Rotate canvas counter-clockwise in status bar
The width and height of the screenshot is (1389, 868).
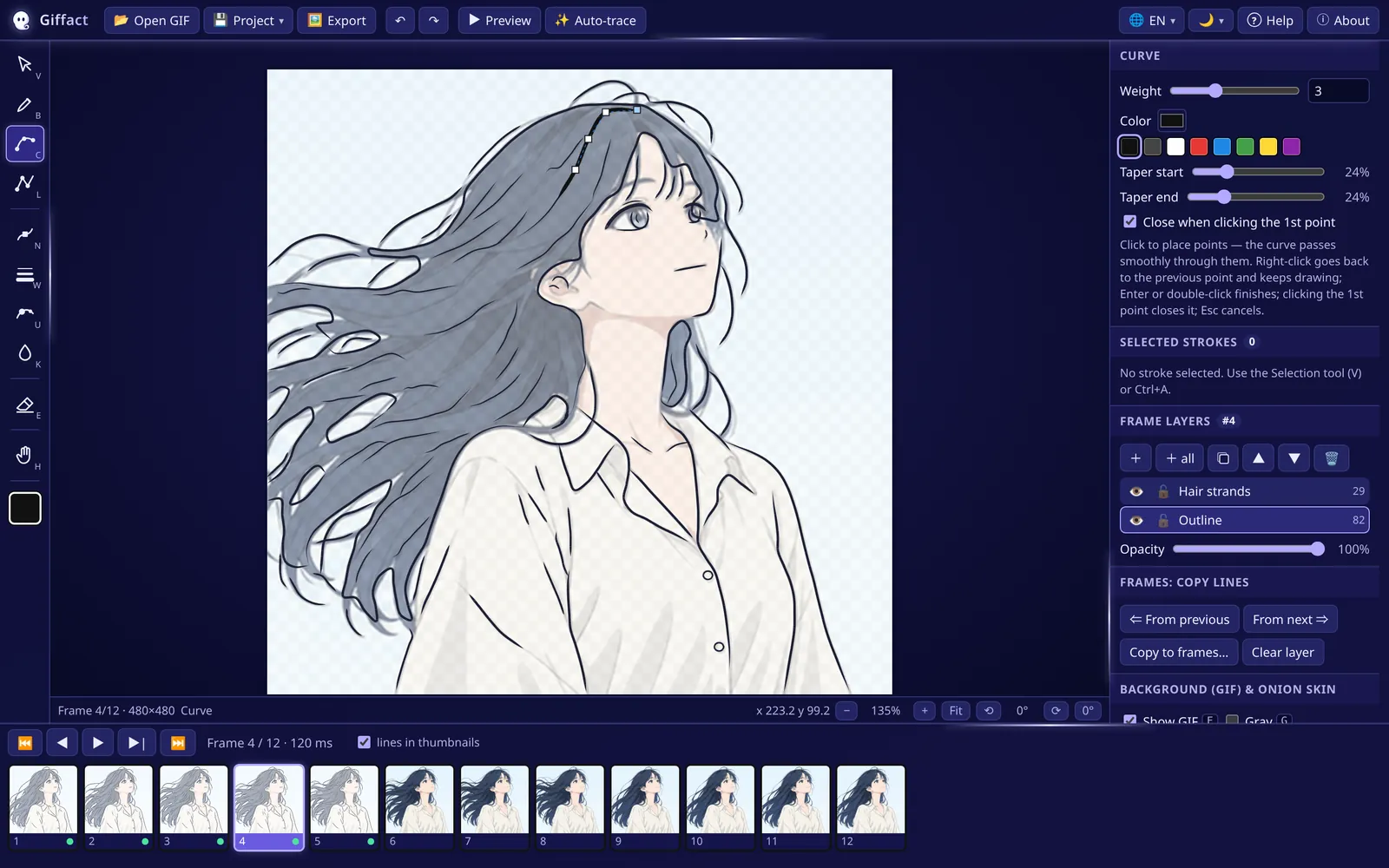coord(989,711)
